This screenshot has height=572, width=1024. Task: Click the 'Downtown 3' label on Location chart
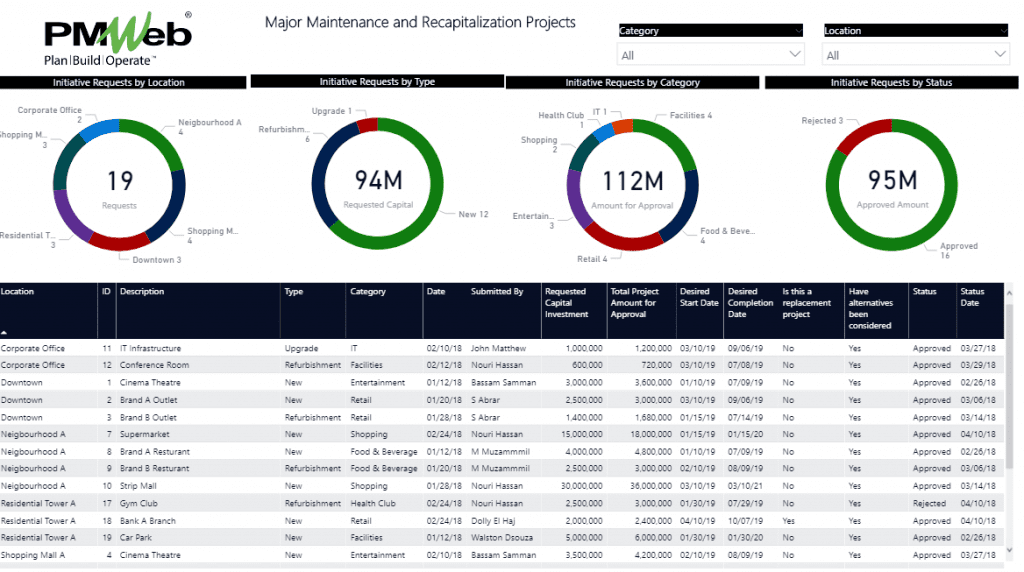click(x=157, y=260)
